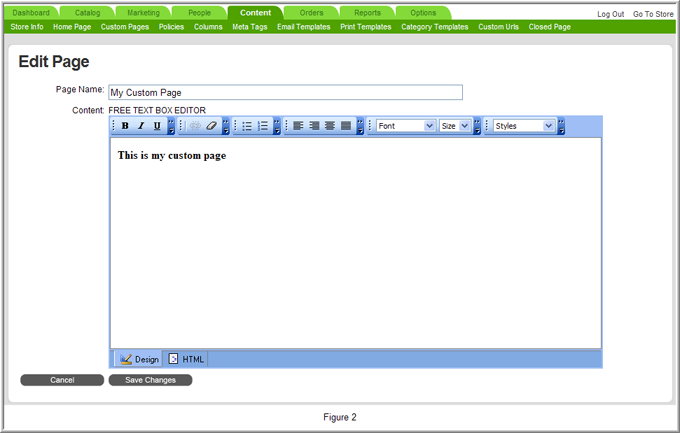The image size is (680, 433).
Task: Open the Dashboard tab
Action: pyautogui.click(x=31, y=13)
